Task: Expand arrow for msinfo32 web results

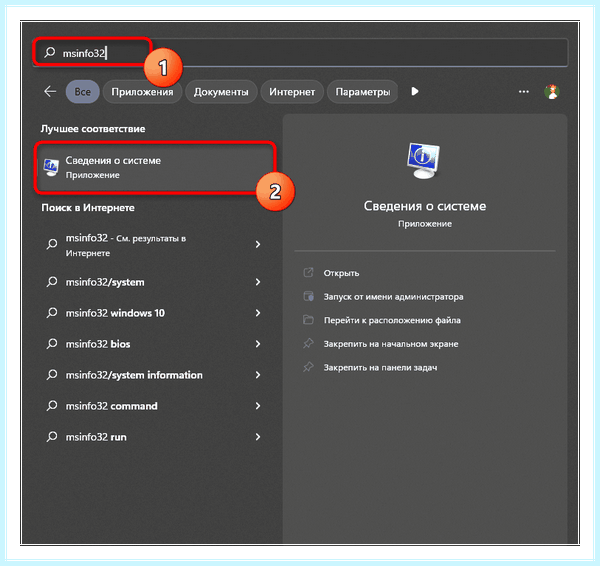Action: (258, 244)
